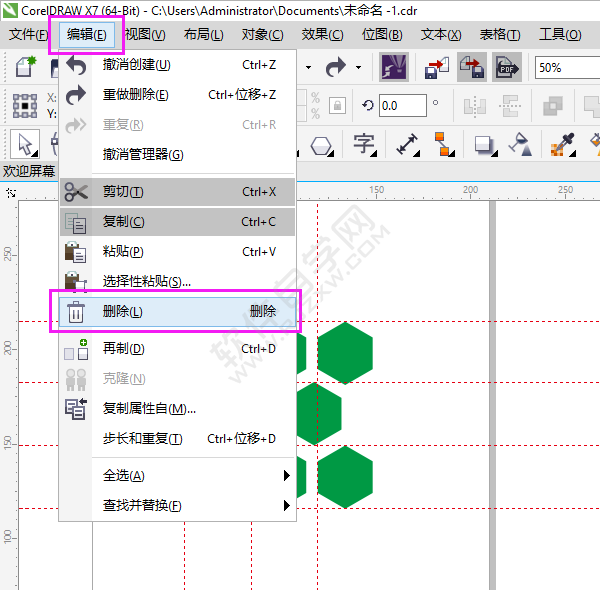Select 复制(C) in the edit menu
This screenshot has width=600, height=590.
click(x=177, y=222)
